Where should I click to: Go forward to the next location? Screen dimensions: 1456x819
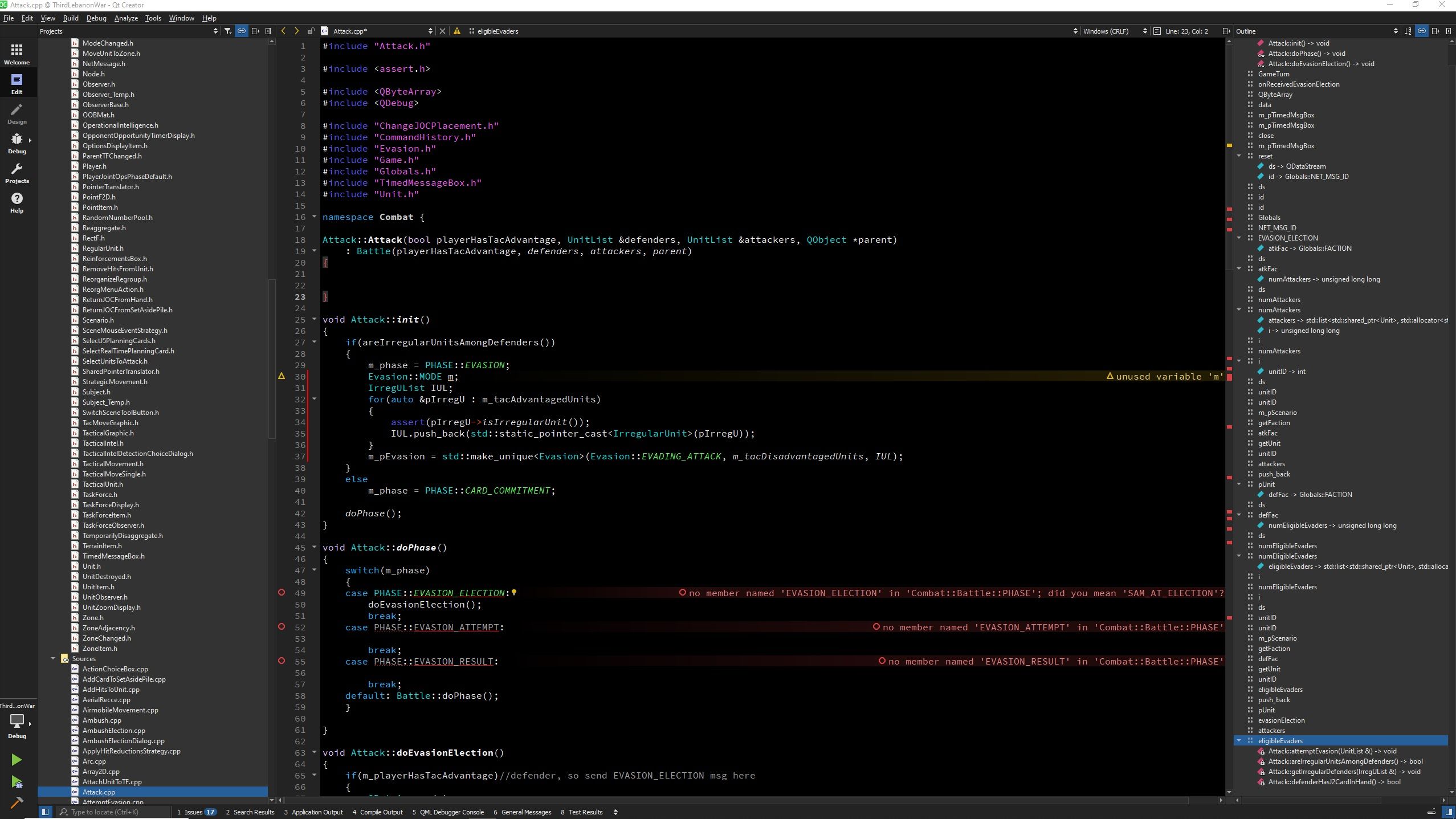tap(296, 31)
